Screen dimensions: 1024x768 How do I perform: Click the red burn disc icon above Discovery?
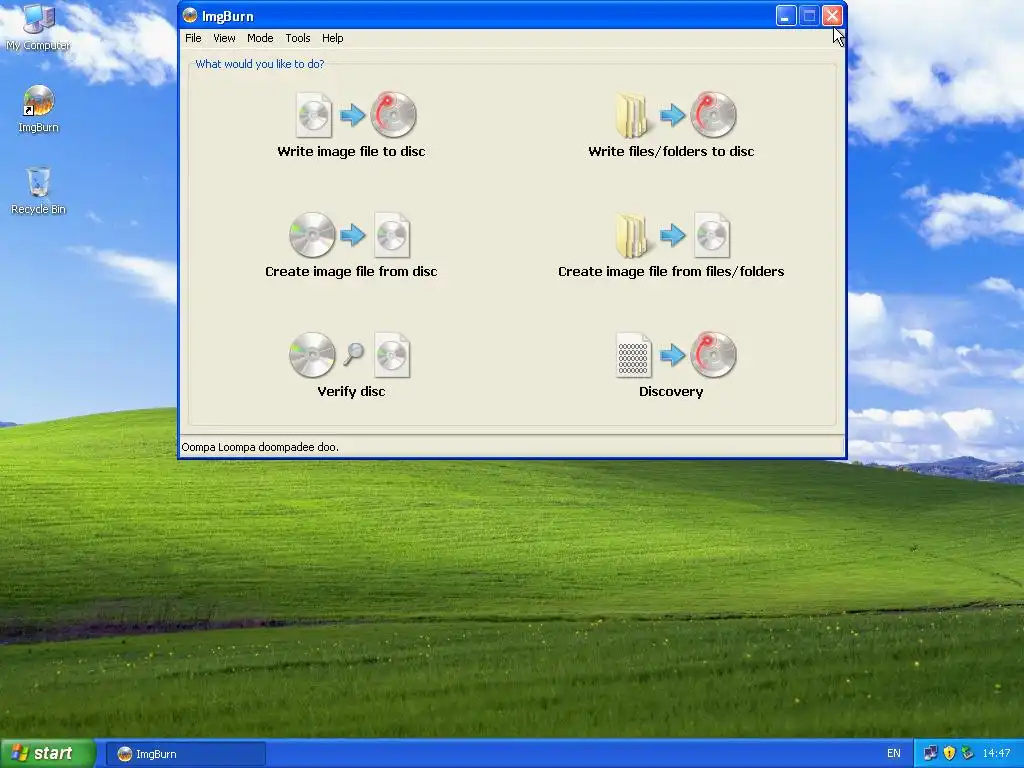point(713,355)
